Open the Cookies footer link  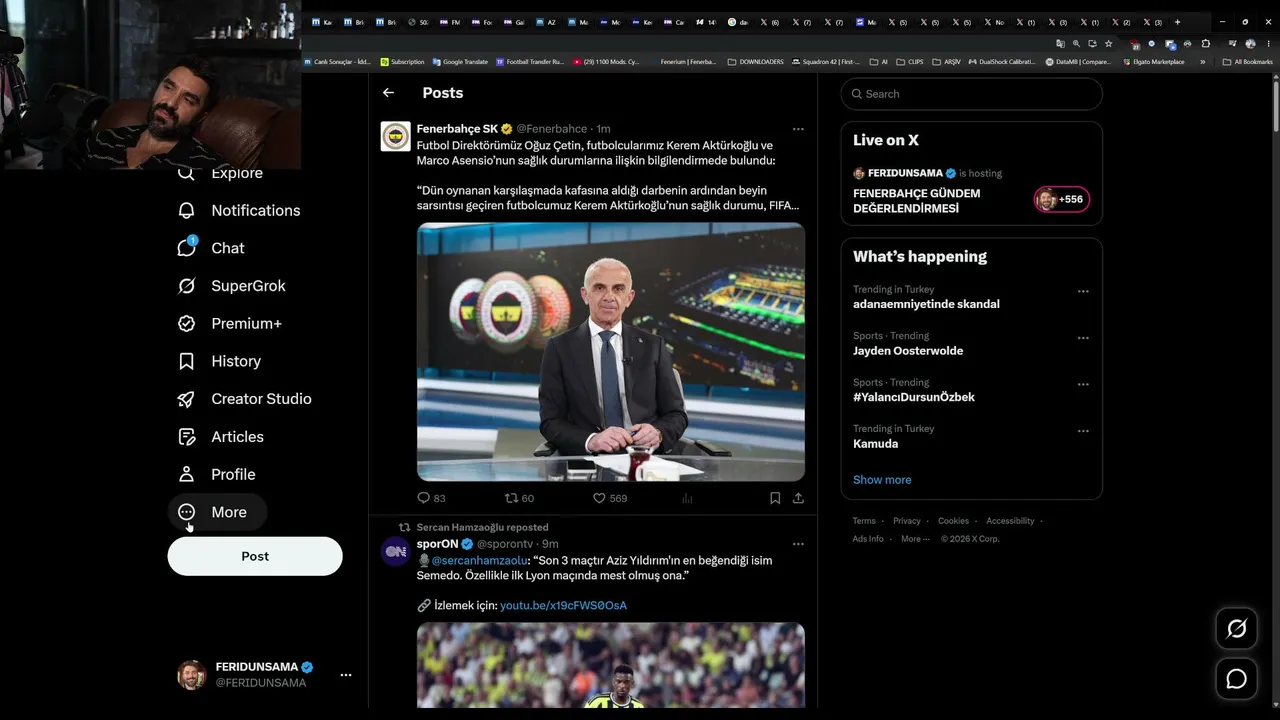pos(953,521)
